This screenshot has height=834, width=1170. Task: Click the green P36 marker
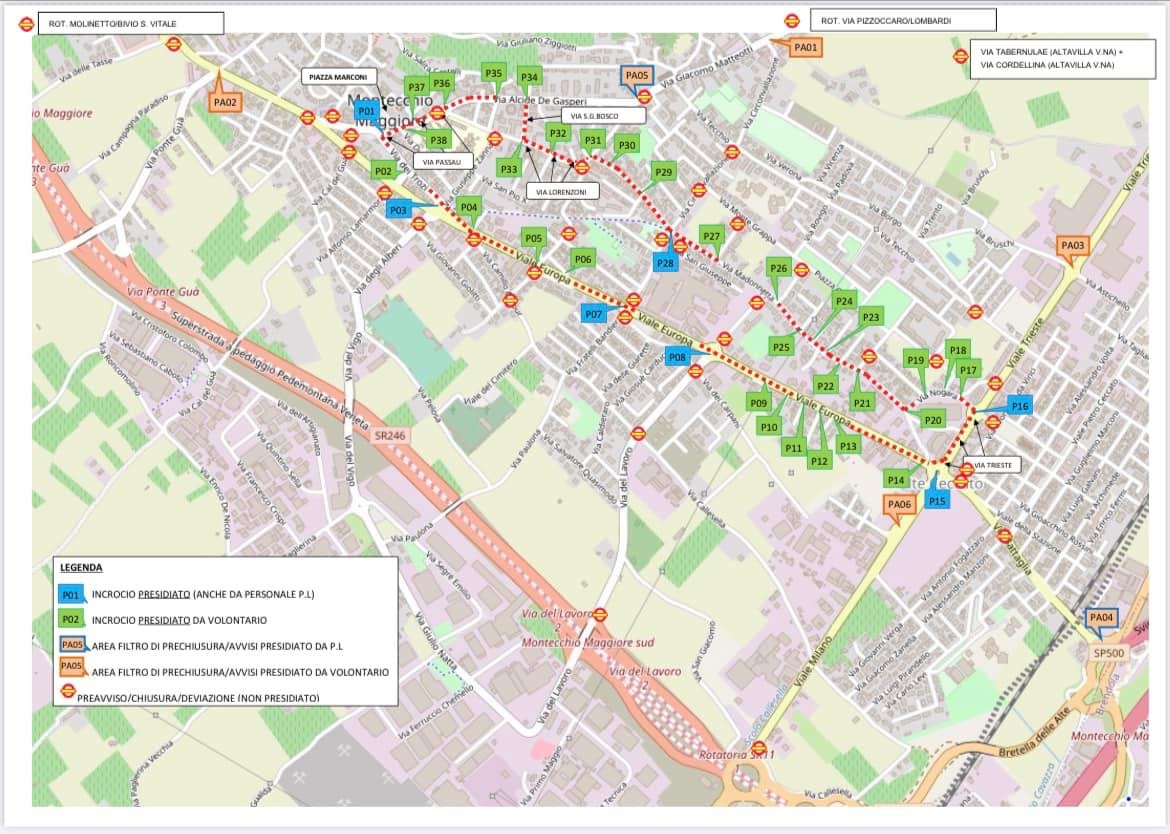[x=441, y=84]
